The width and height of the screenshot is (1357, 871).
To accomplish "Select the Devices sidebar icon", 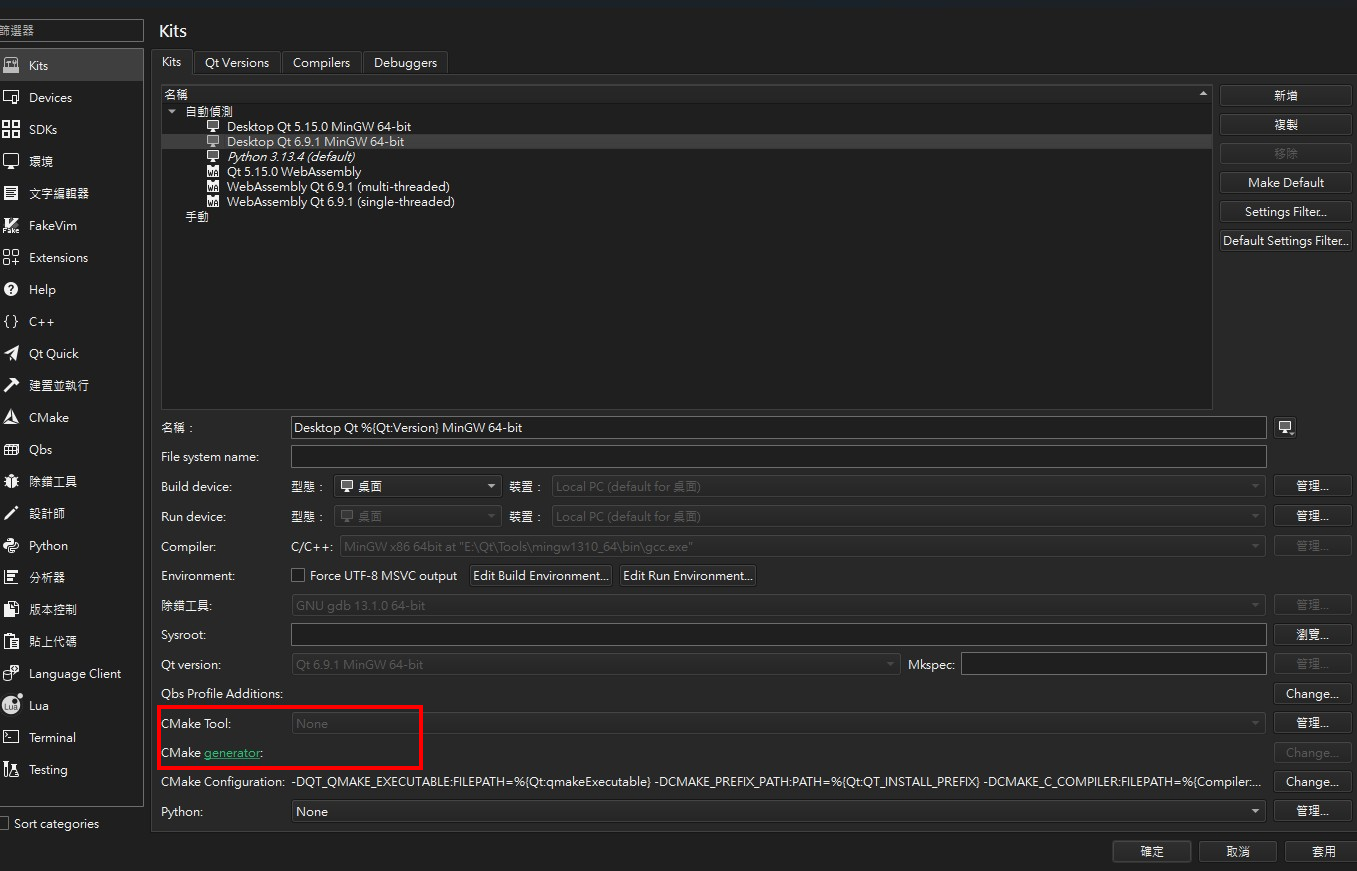I will click(11, 97).
